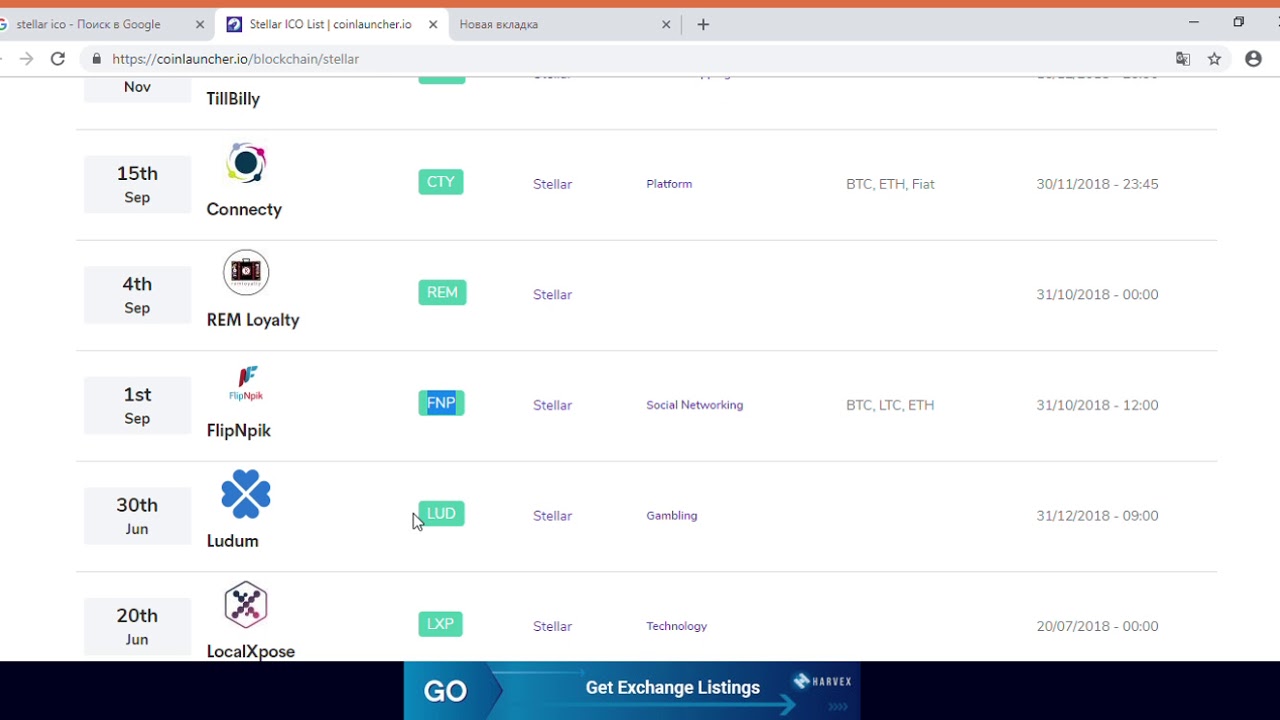Click the LocalXpose hexagon logo
This screenshot has width=1280, height=720.
(246, 605)
